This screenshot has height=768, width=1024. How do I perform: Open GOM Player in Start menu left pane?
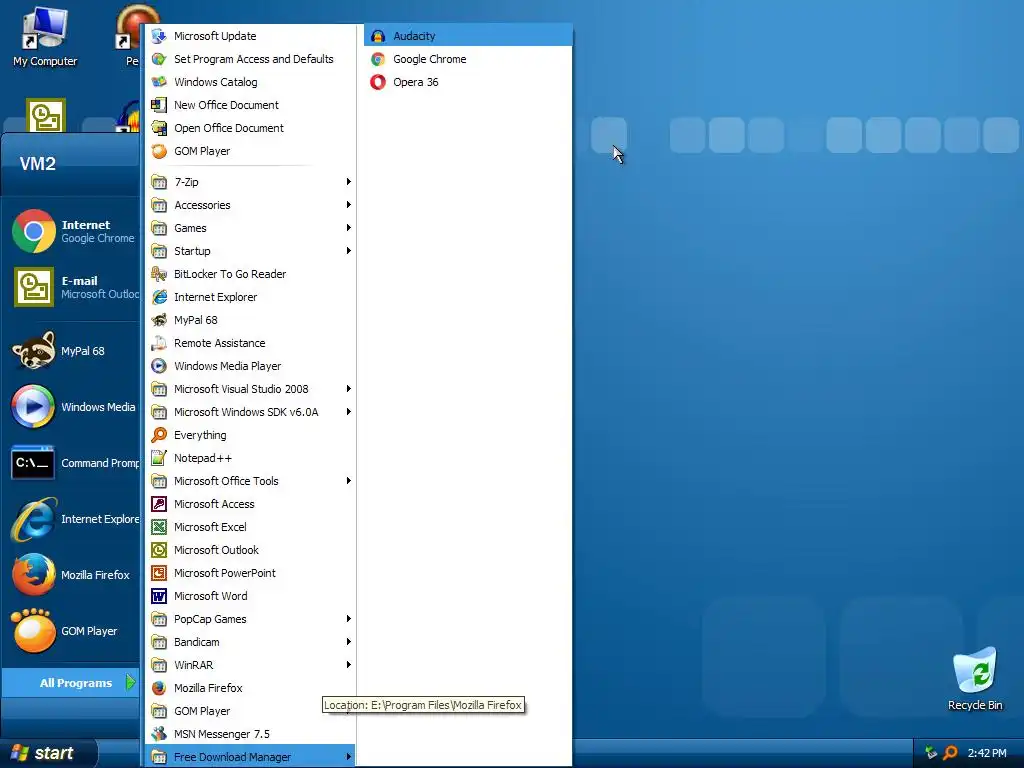(73, 631)
